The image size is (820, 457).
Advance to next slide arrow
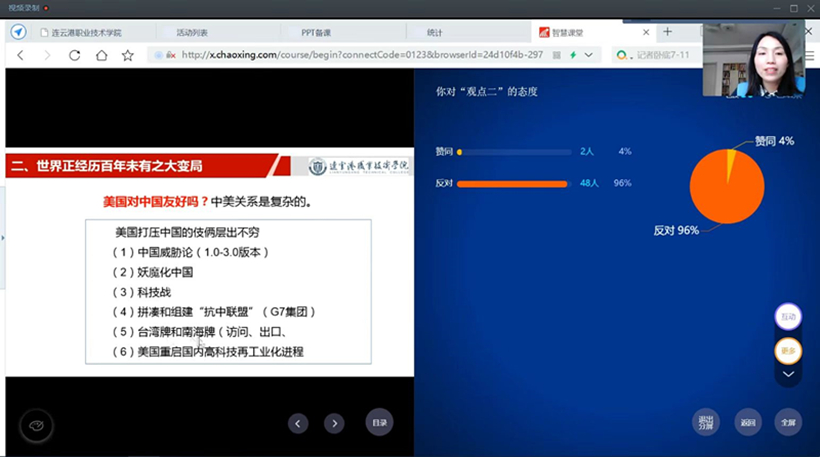tap(334, 423)
